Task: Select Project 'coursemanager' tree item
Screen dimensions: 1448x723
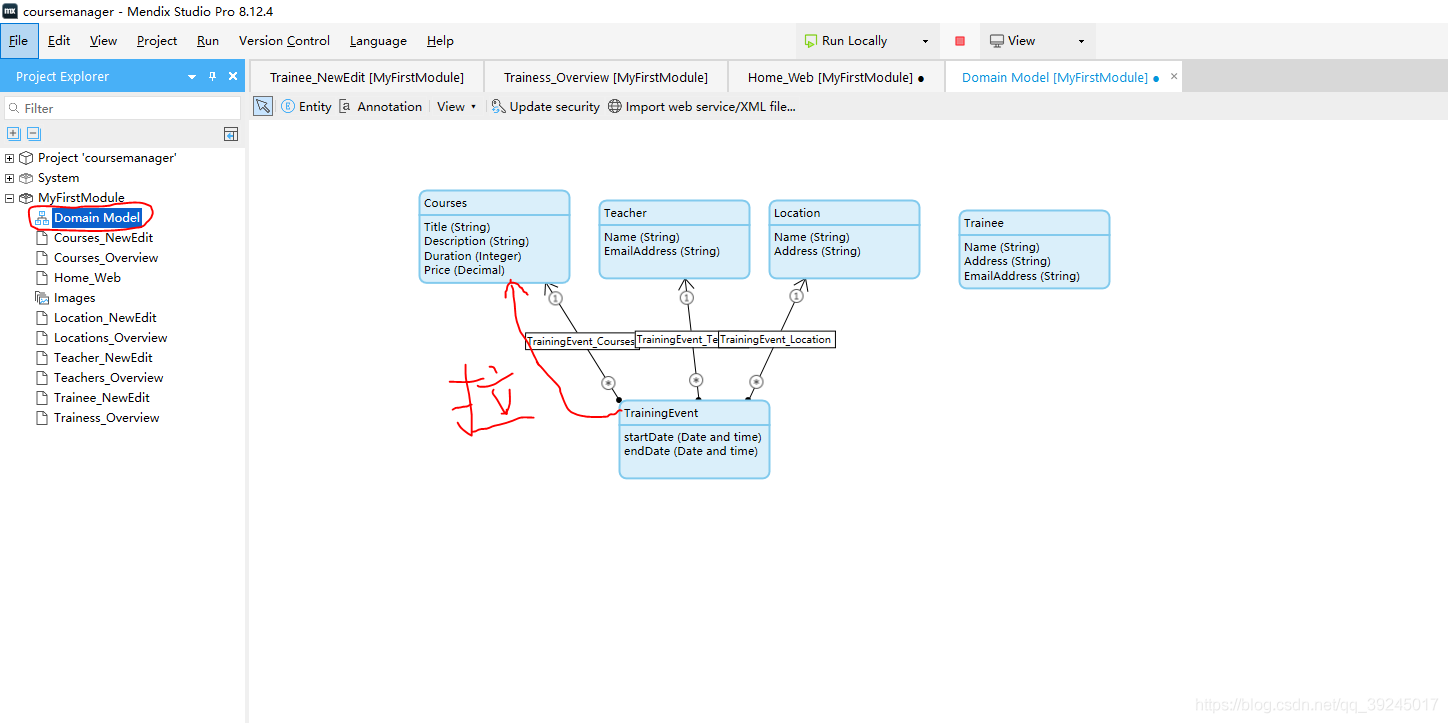Action: pyautogui.click(x=107, y=158)
